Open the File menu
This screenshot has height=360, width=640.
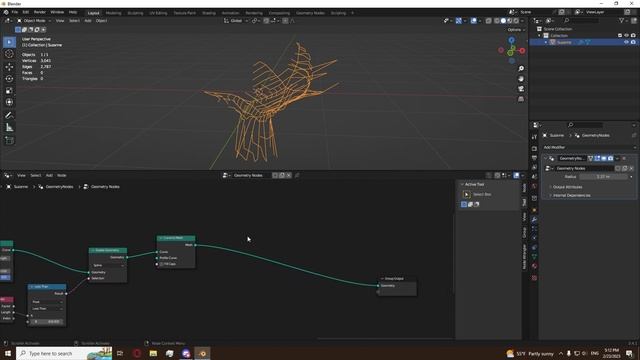(x=15, y=12)
